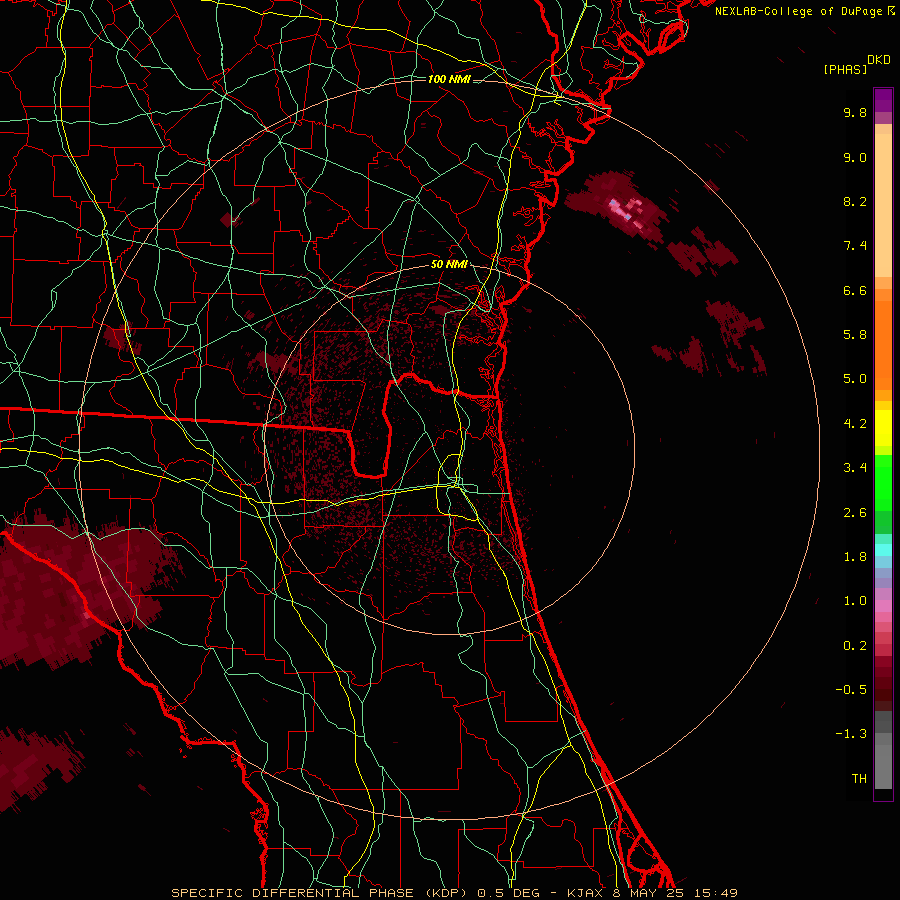
Task: Click the 0.2 legend value
Action: click(855, 646)
